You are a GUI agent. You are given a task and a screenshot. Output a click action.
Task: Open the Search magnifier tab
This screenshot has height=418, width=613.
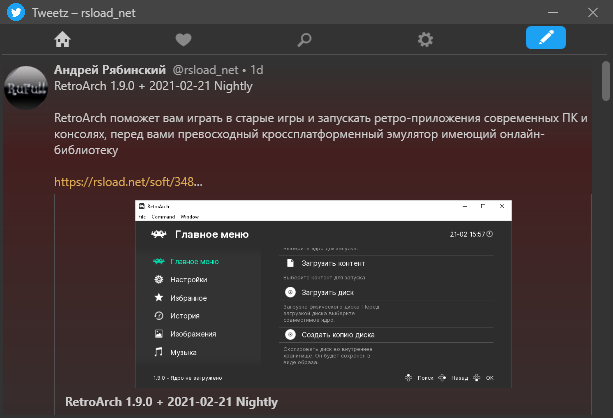[304, 39]
